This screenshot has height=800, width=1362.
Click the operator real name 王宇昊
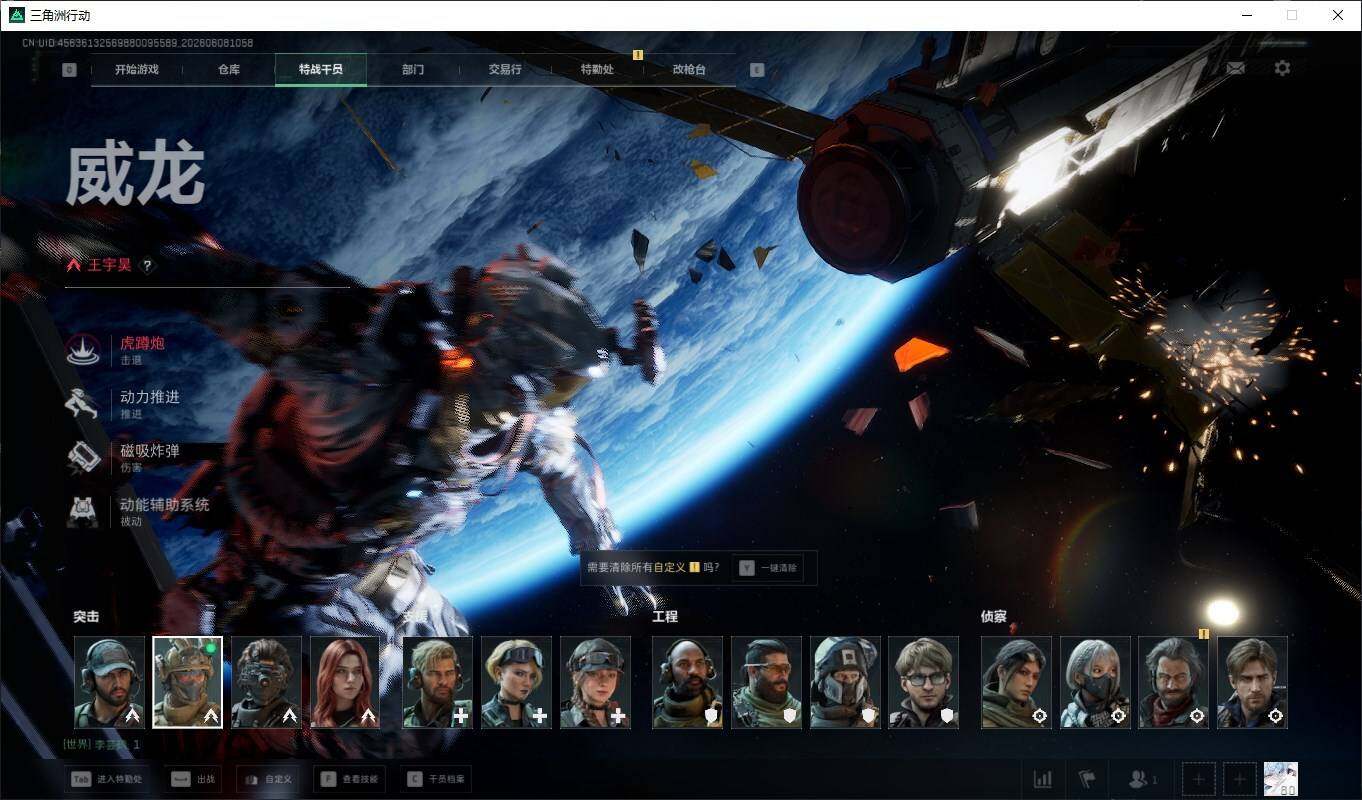pos(109,266)
